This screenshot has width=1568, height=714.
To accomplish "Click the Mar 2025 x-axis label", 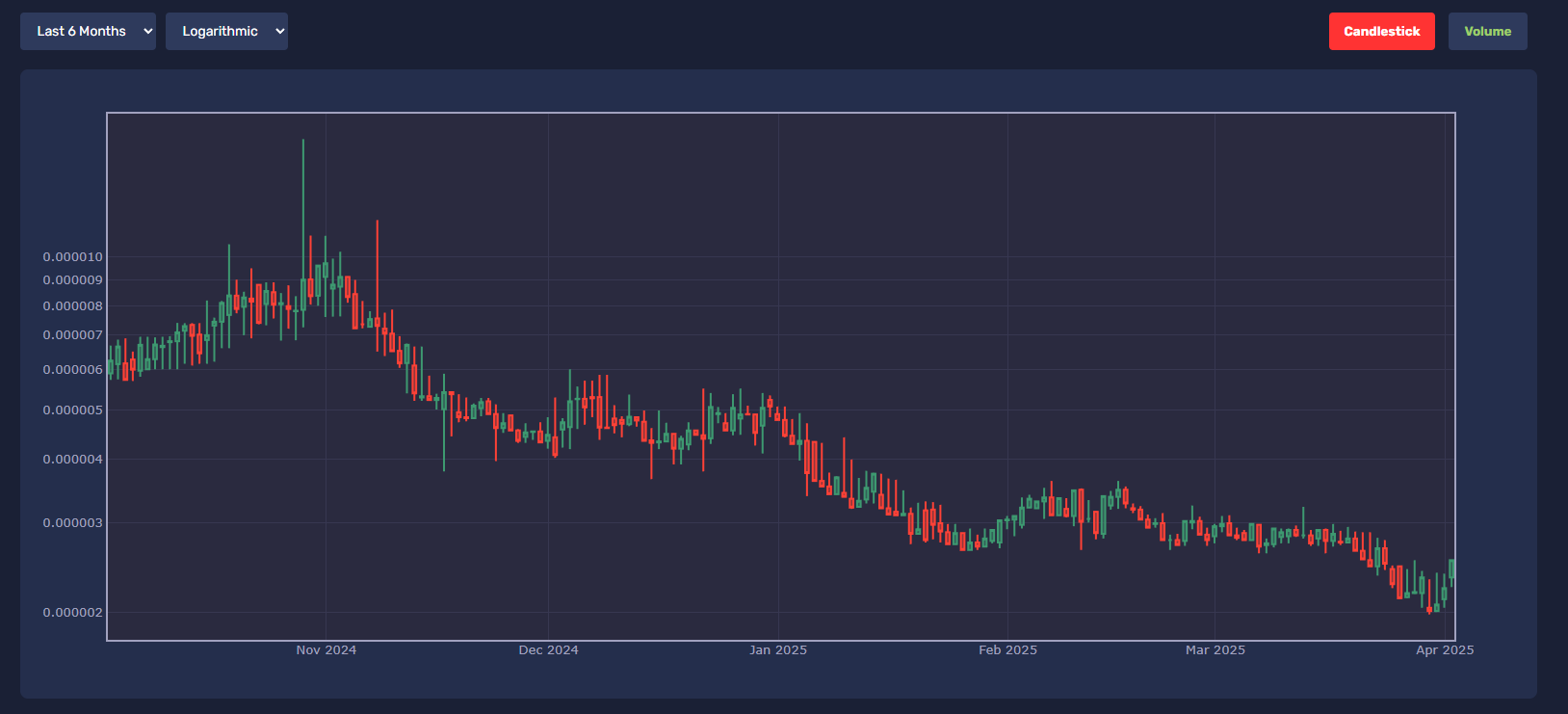I will (1215, 650).
